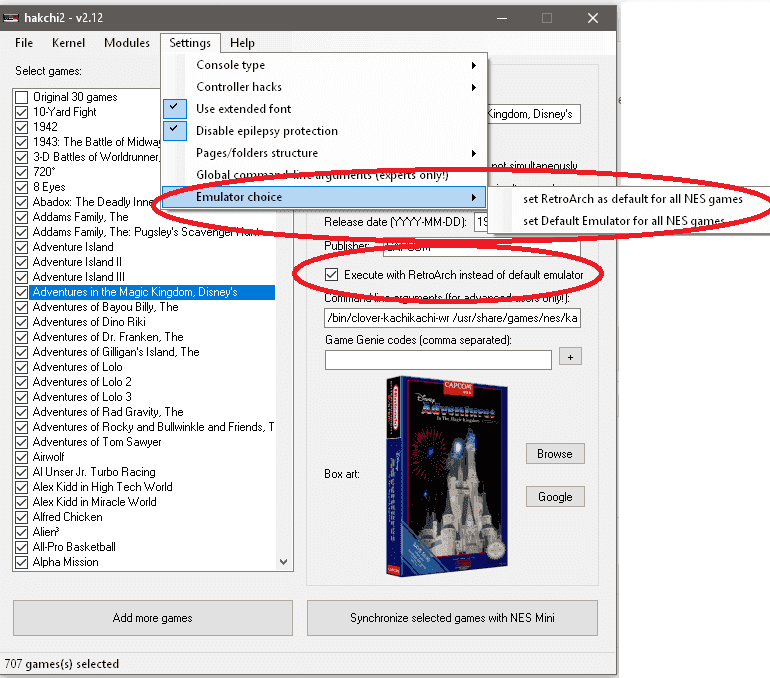Image resolution: width=770 pixels, height=678 pixels.
Task: Click the box art cover image
Action: click(x=447, y=475)
